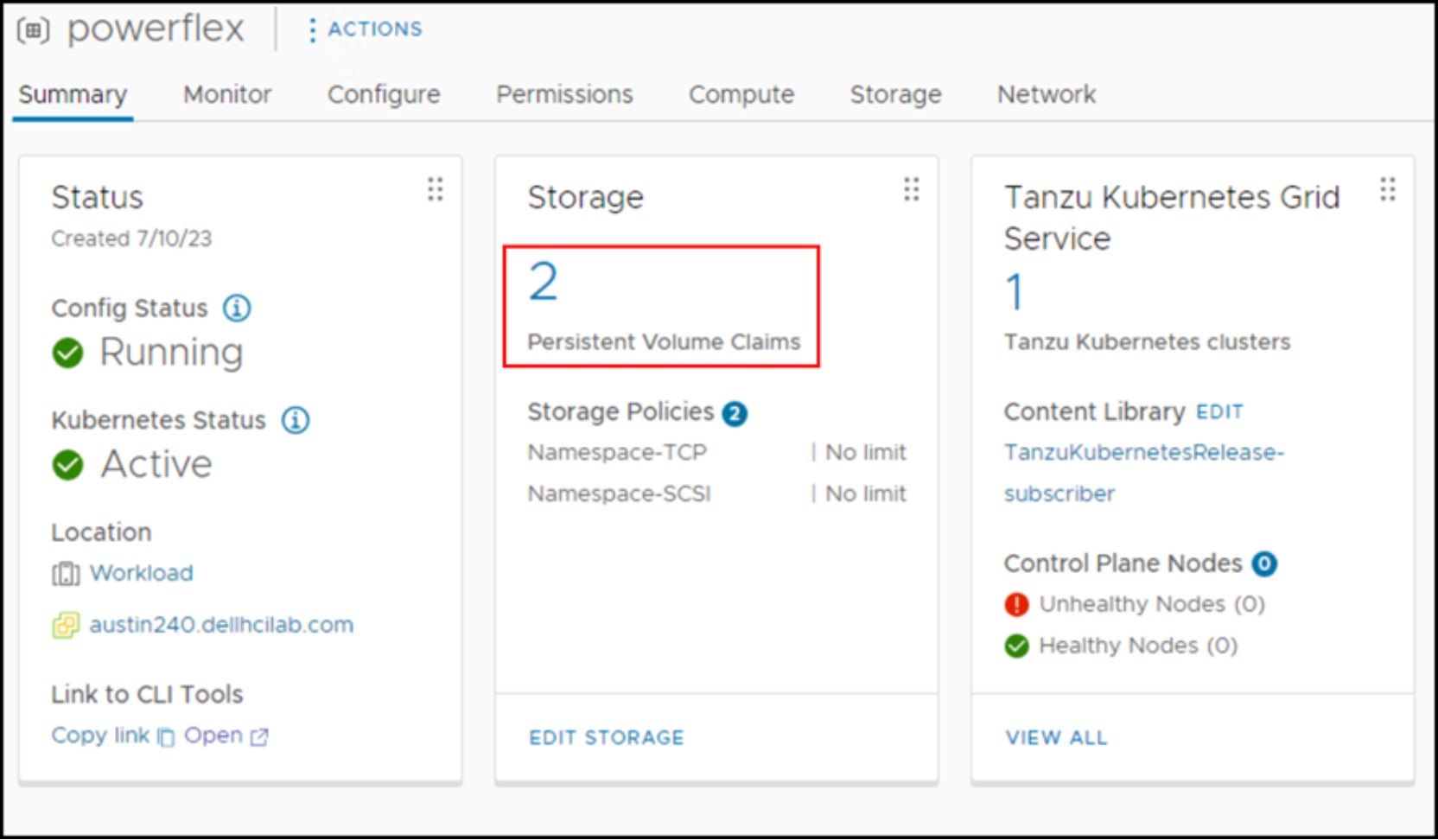The image size is (1438, 840).
Task: Open the Network tab
Action: pos(1047,94)
